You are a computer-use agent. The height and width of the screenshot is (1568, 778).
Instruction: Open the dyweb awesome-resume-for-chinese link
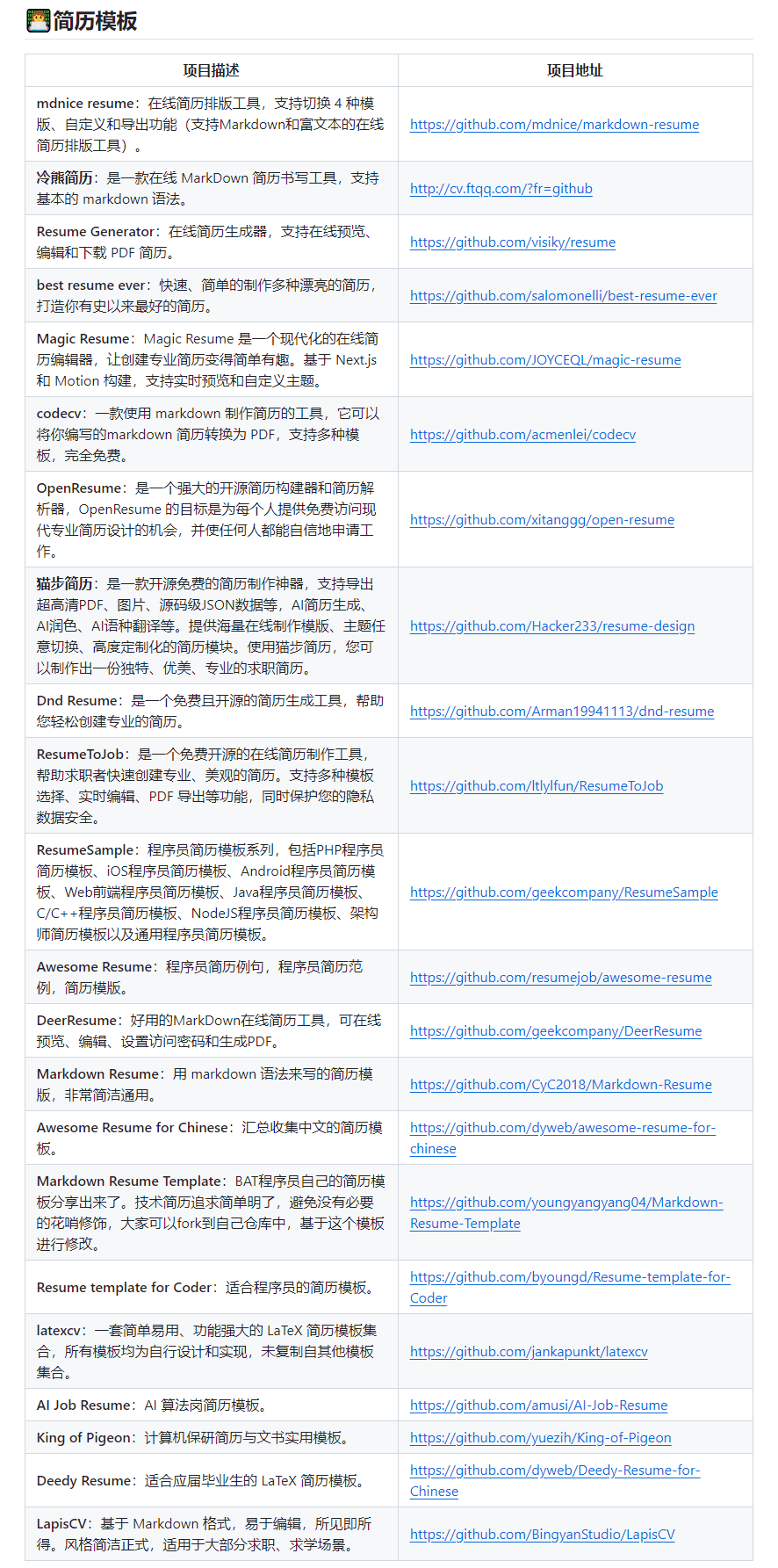coord(563,1138)
